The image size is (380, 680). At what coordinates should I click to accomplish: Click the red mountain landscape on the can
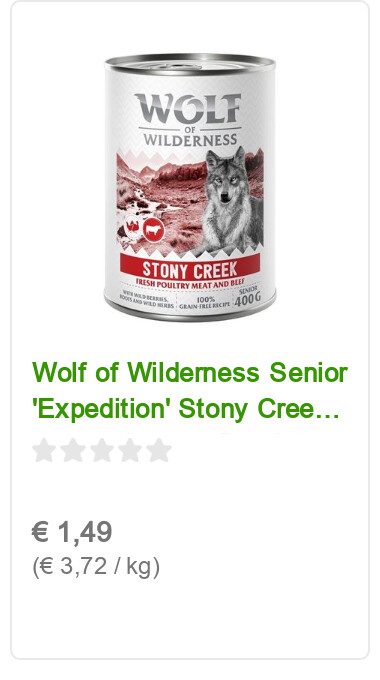[x=160, y=191]
